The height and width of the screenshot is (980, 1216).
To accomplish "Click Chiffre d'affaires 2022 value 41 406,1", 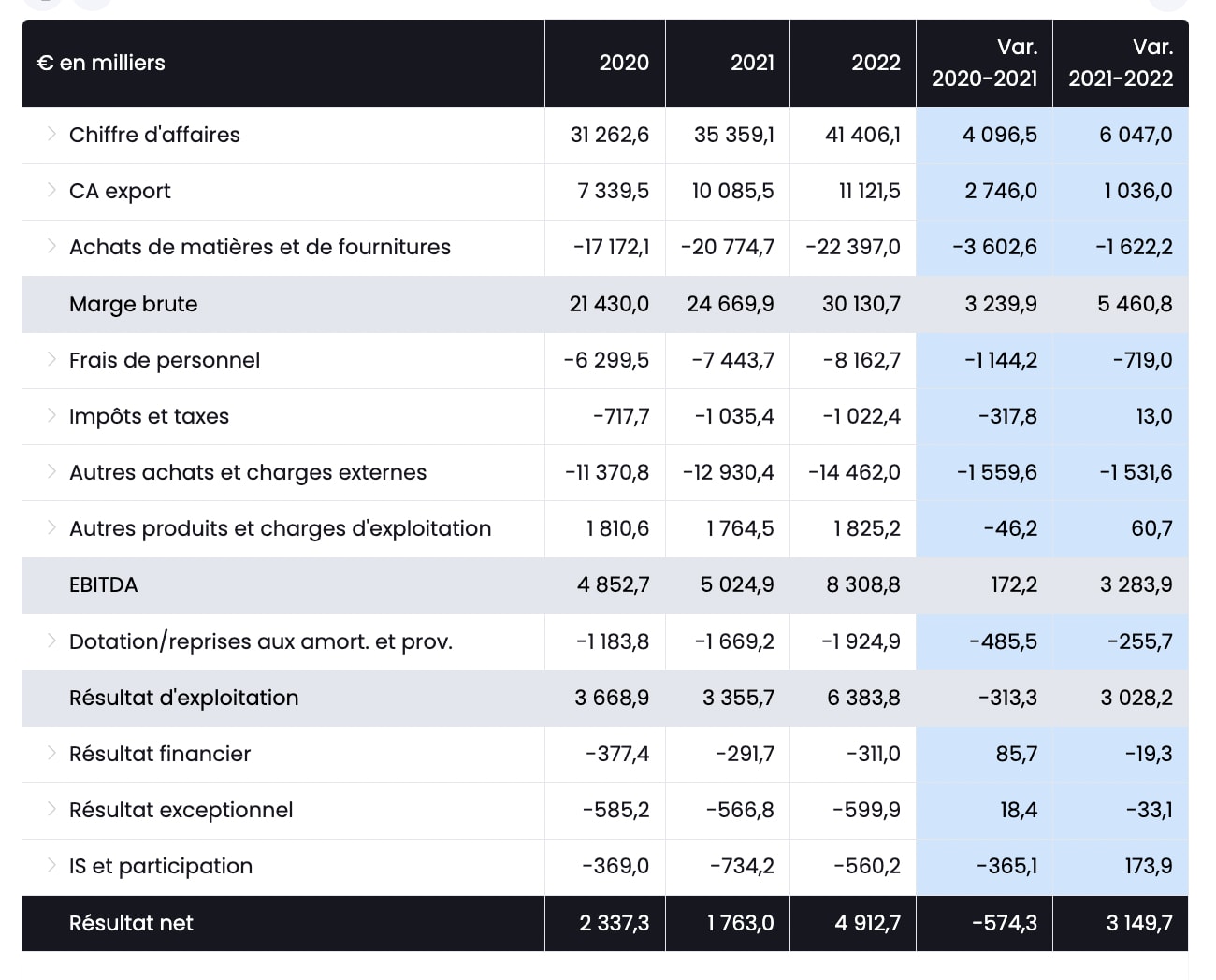I will [862, 135].
